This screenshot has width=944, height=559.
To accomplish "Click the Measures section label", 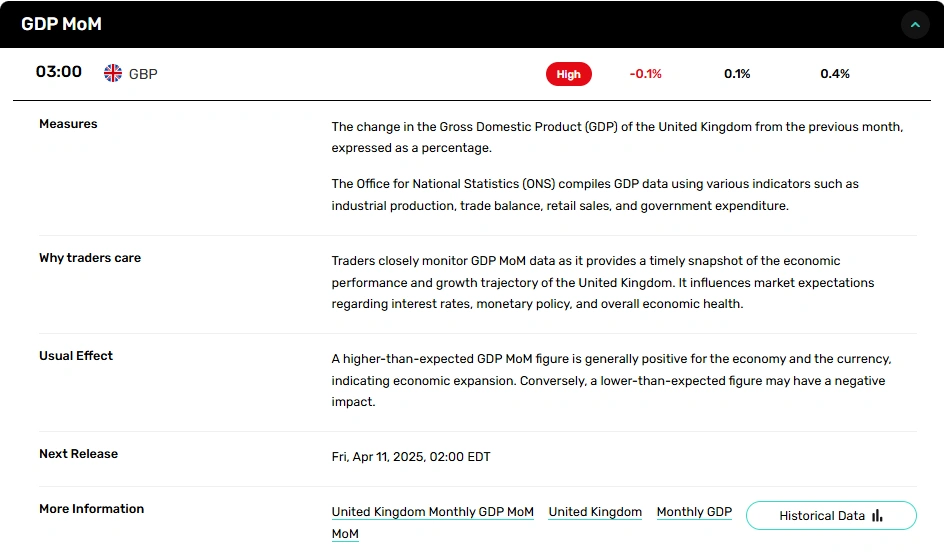I will click(68, 124).
